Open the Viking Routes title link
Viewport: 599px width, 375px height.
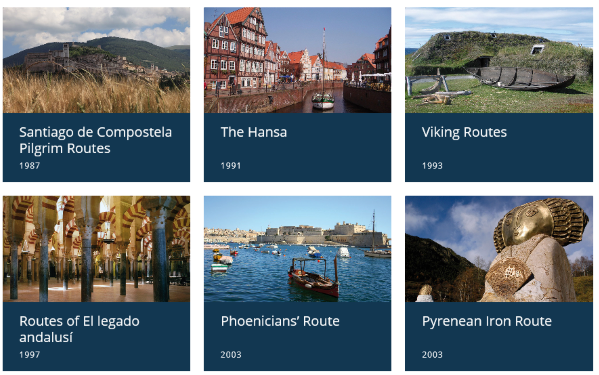pyautogui.click(x=464, y=132)
